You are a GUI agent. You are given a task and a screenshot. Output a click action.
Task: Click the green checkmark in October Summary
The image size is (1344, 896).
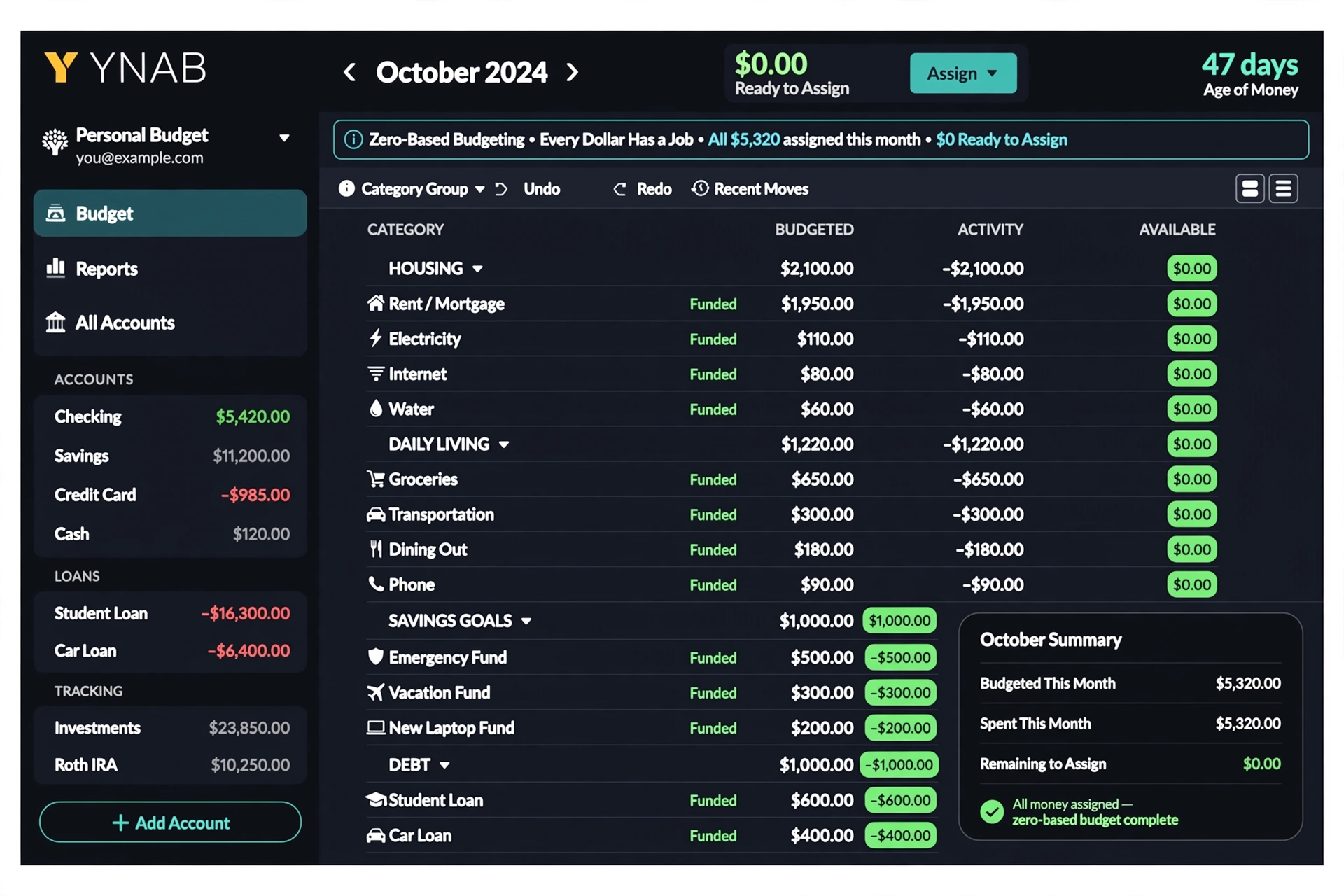[x=992, y=812]
